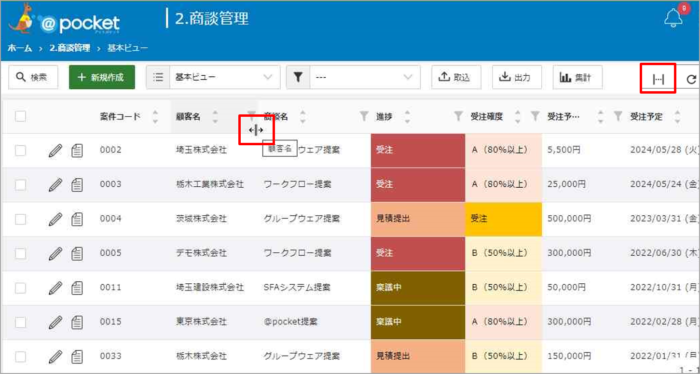
Task: Open the 基本ビュー view dropdown
Action: coord(213,77)
